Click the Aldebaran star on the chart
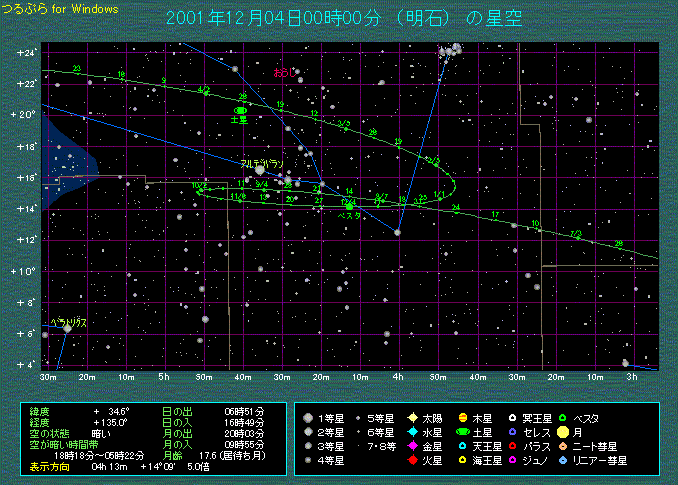Screen dimensions: 678x485 click(x=259, y=170)
